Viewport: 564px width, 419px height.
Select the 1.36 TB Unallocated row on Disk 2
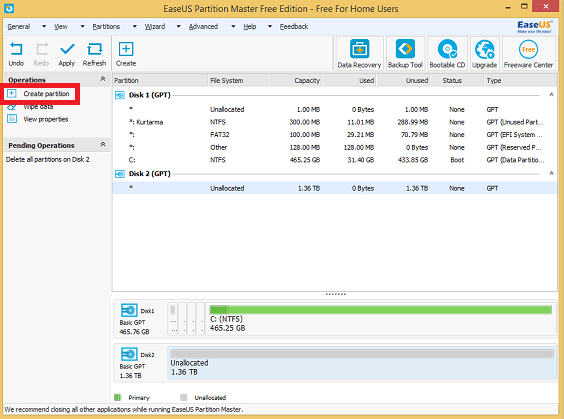click(335, 188)
